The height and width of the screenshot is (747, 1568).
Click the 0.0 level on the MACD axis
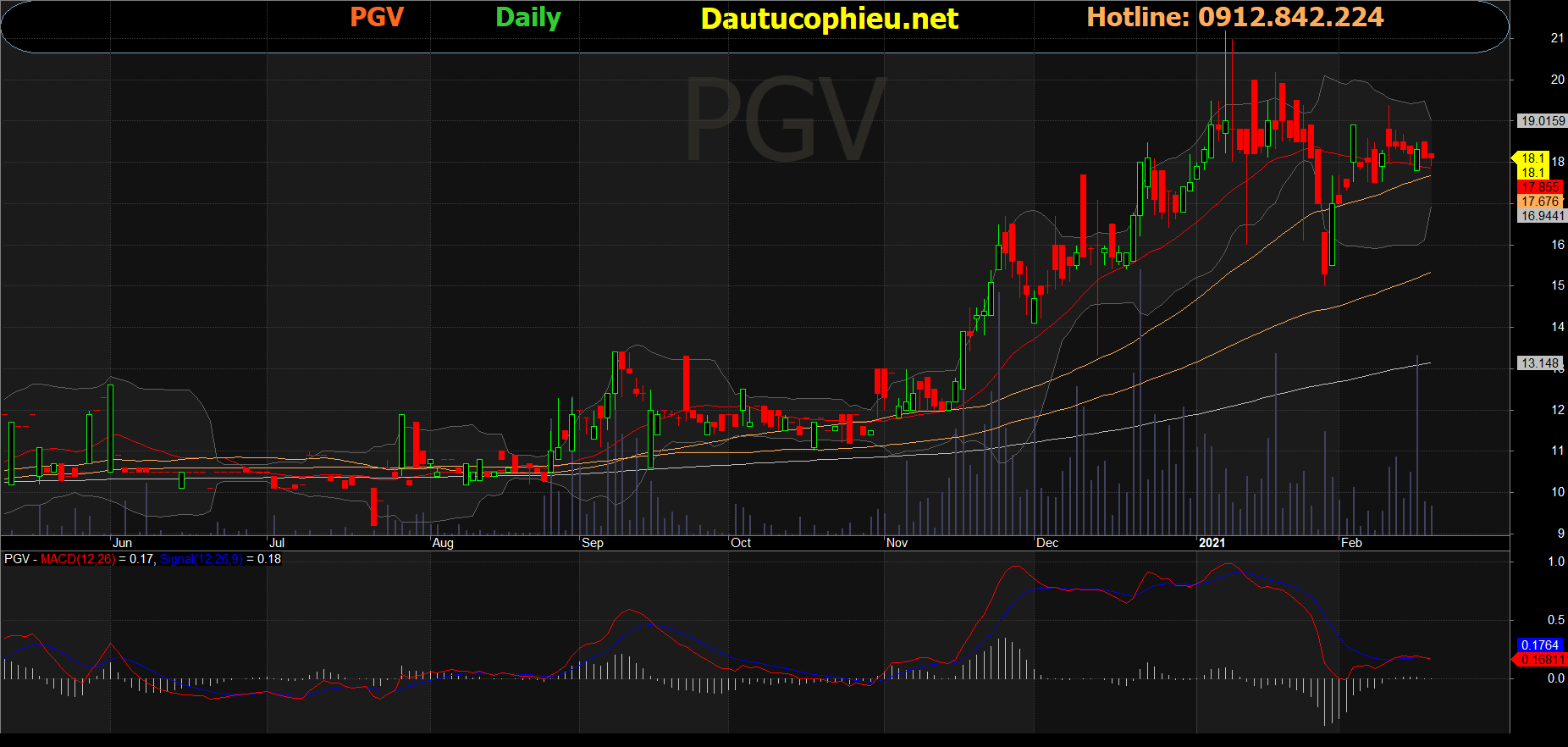tap(1556, 678)
